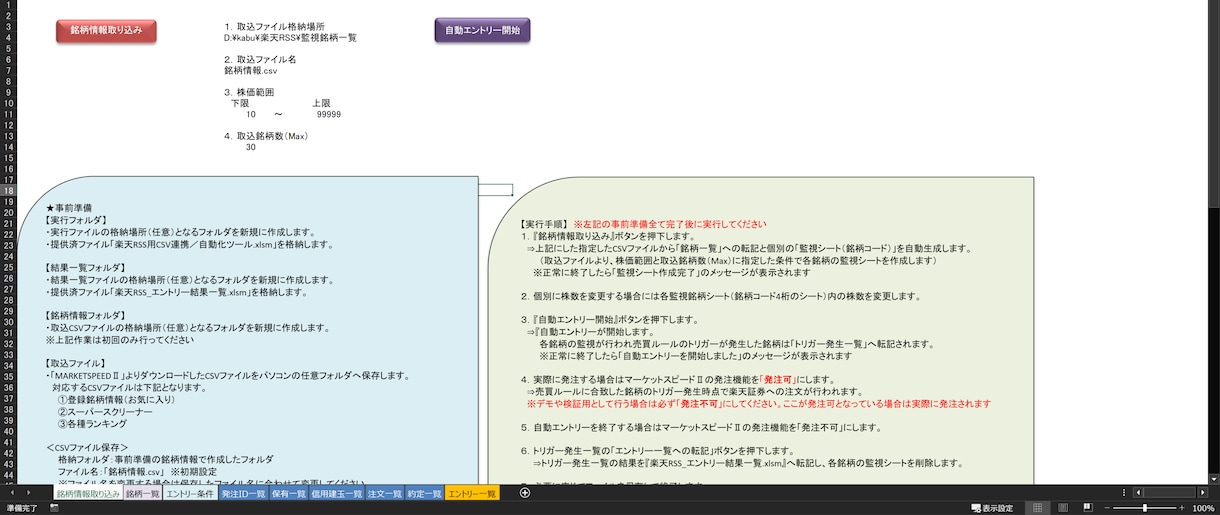Switch to the 保有一覧 sheet tab
1220x515 pixels.
tap(288, 494)
